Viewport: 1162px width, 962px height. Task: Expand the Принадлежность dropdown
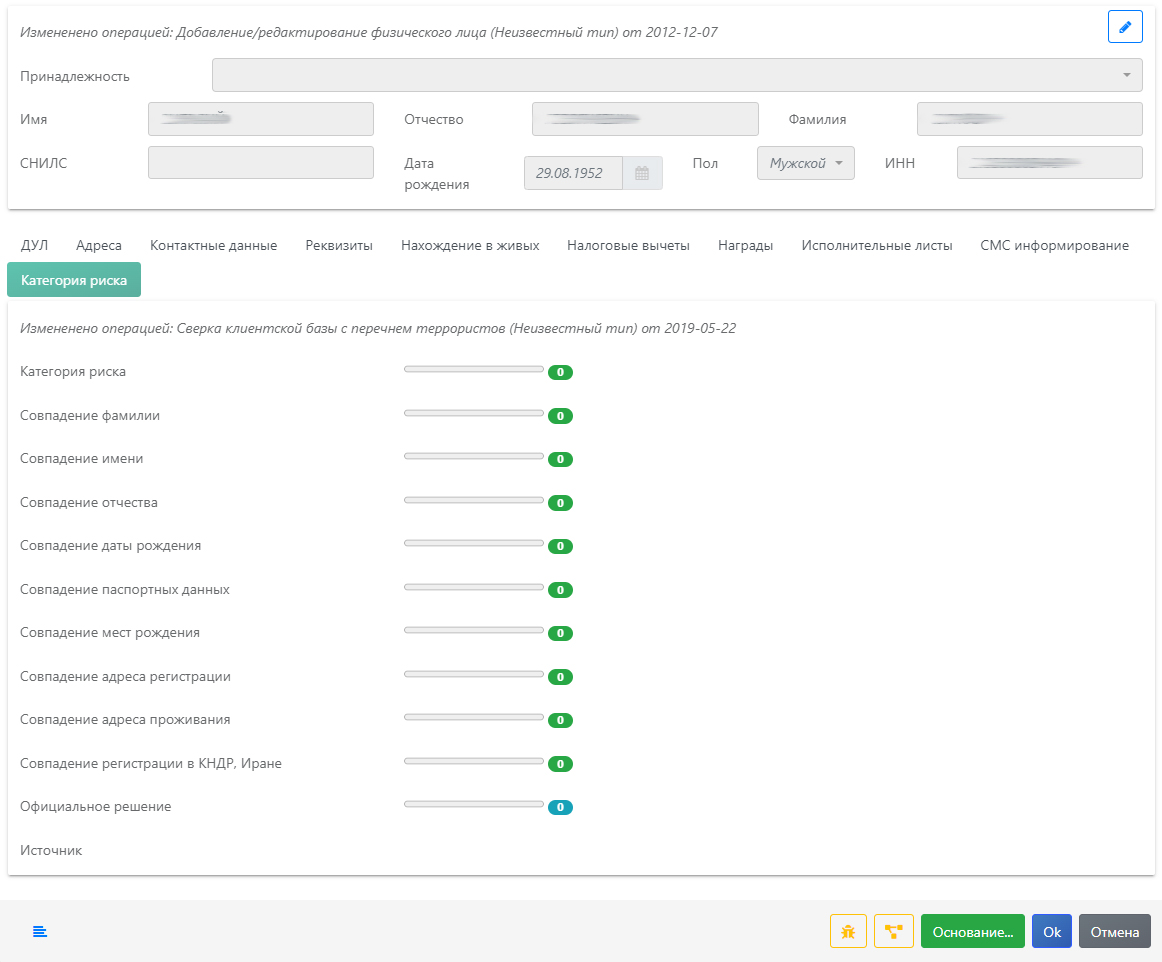coord(677,75)
